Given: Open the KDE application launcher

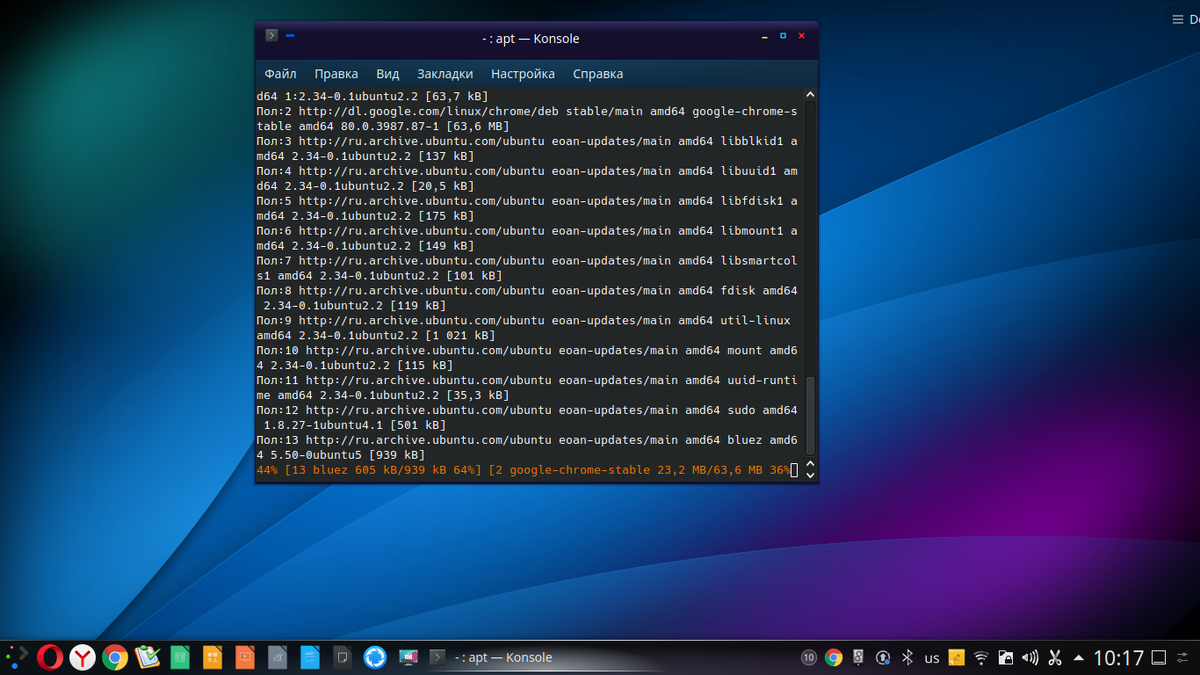Looking at the screenshot, I should (x=16, y=657).
